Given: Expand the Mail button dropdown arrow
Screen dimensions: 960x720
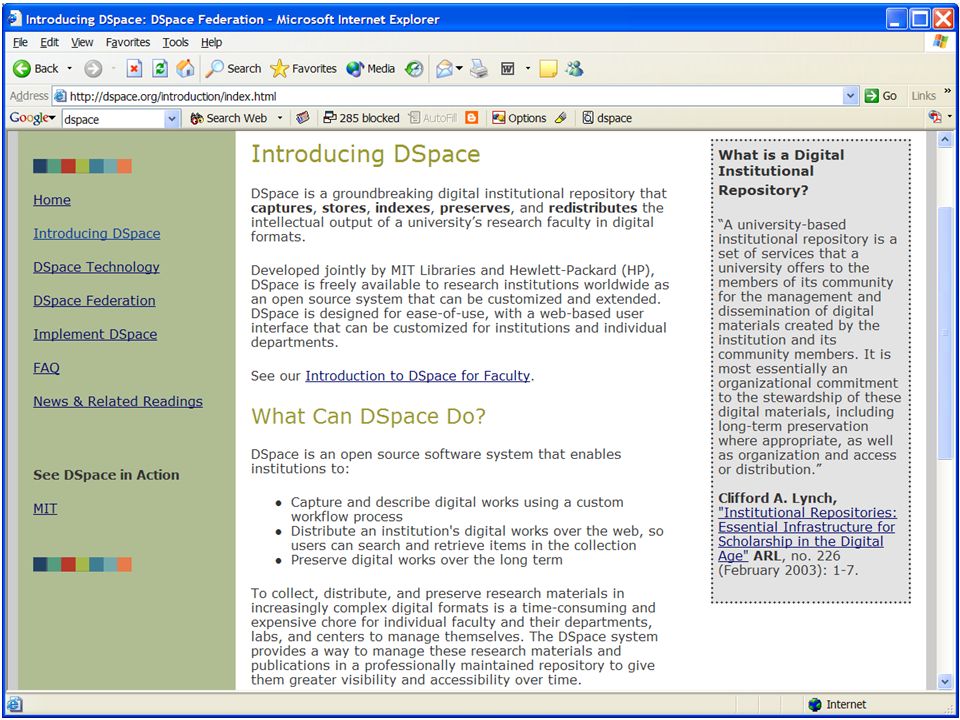Looking at the screenshot, I should (459, 69).
